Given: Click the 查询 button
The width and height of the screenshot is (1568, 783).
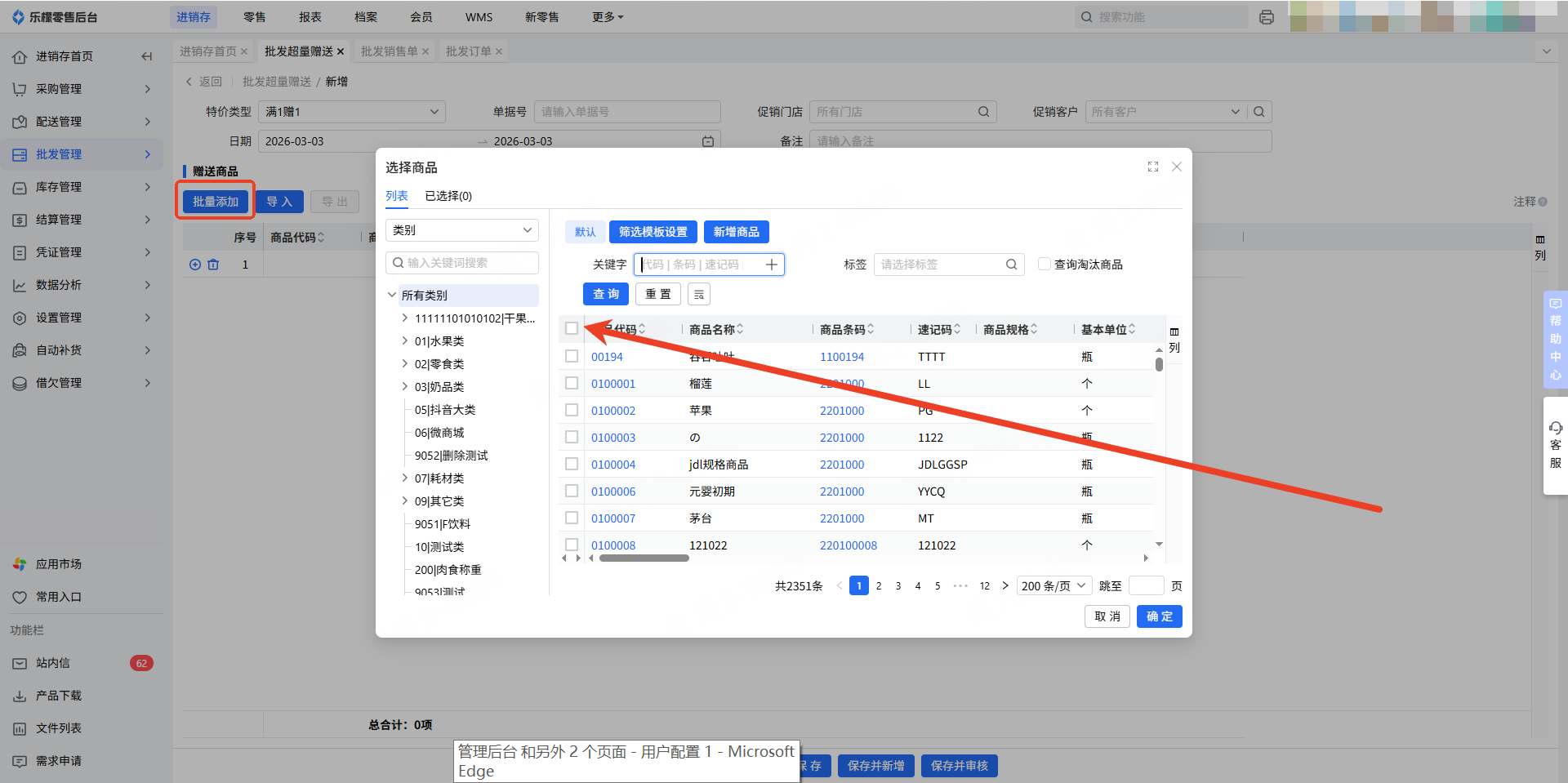Looking at the screenshot, I should [605, 294].
